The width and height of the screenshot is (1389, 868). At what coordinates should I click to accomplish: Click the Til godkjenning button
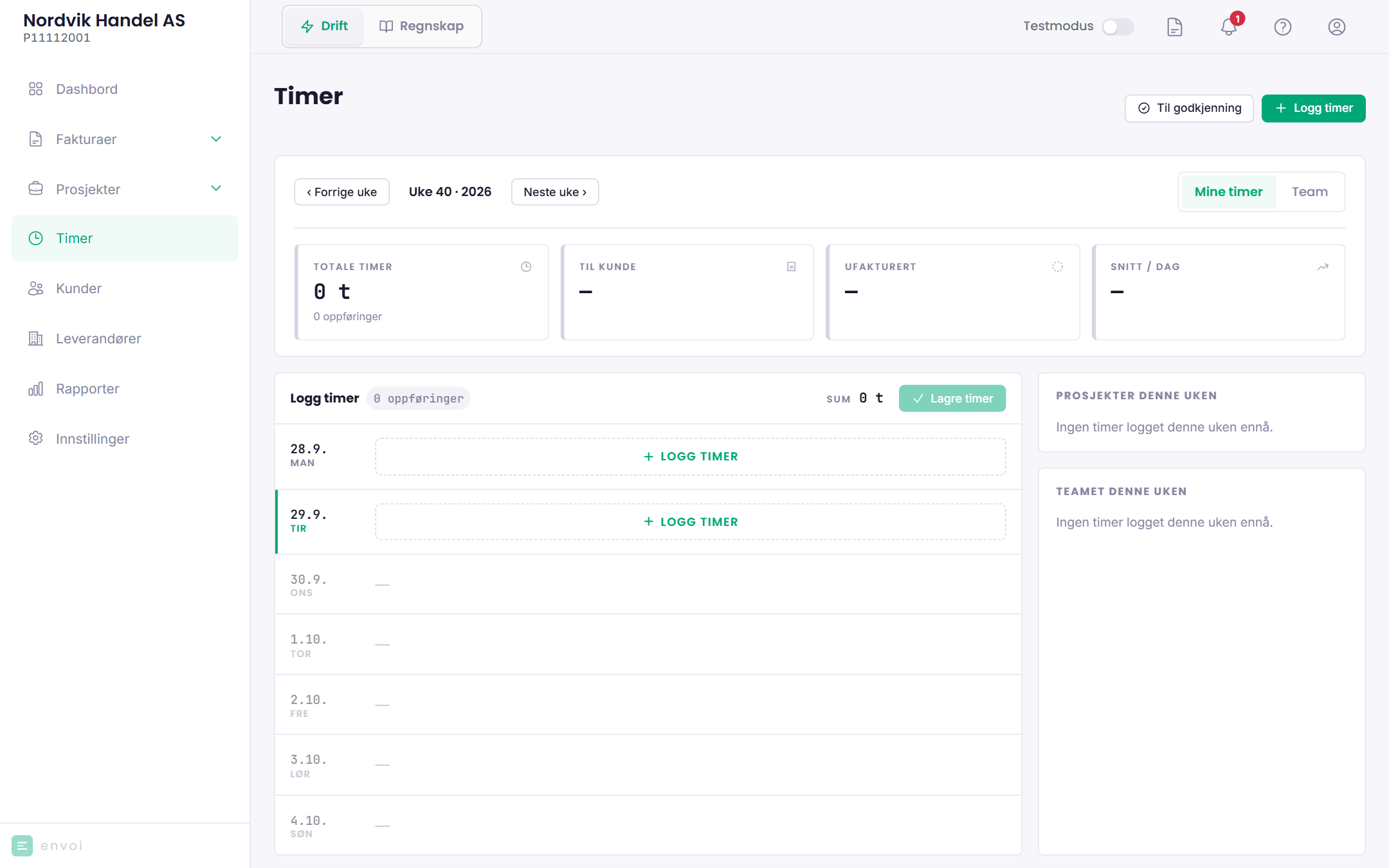click(x=1189, y=108)
